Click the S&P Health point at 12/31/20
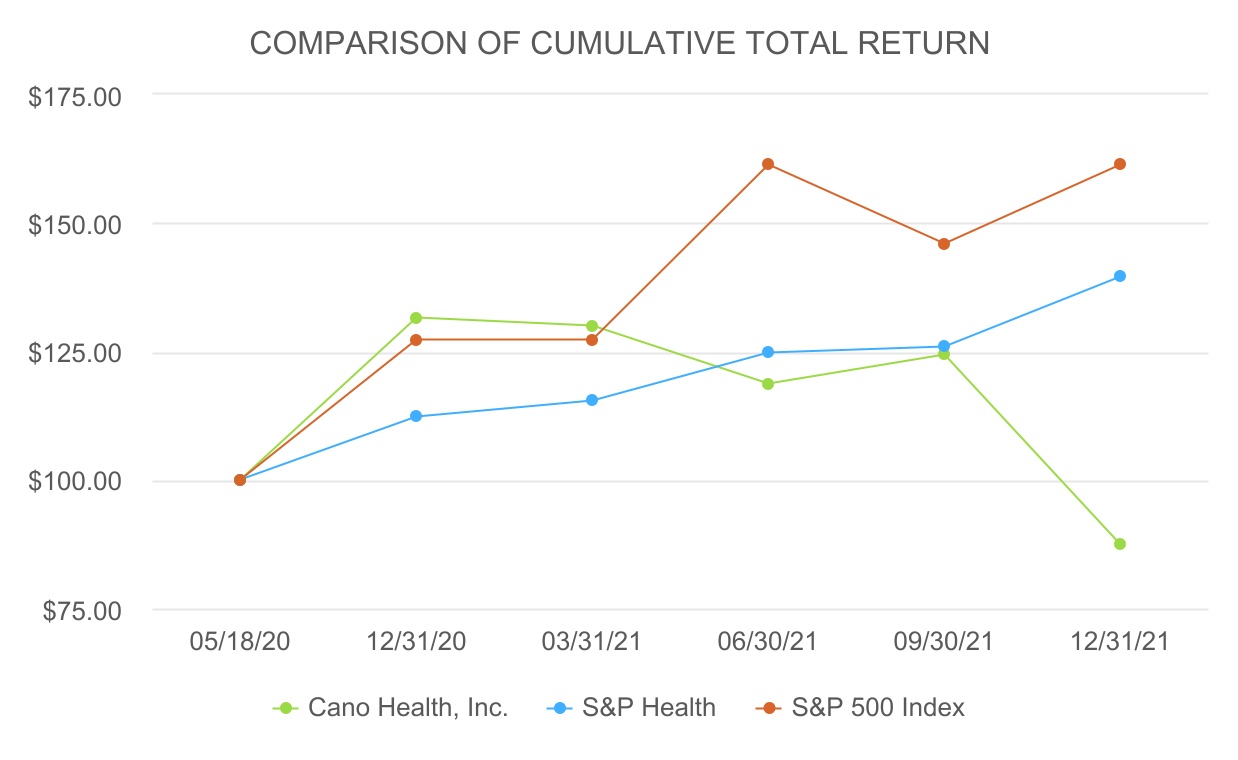The height and width of the screenshot is (760, 1238). [x=416, y=416]
